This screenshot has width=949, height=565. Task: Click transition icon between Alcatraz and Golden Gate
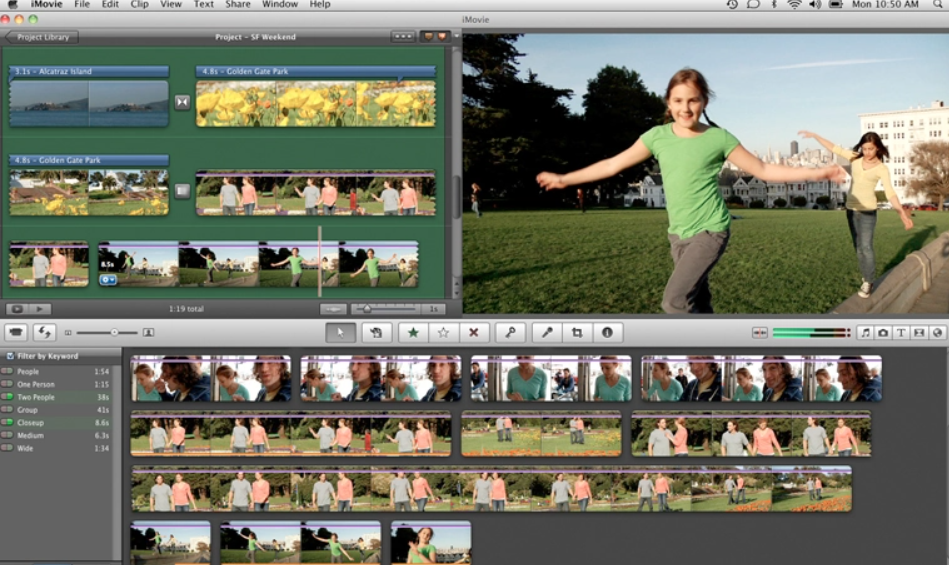182,102
